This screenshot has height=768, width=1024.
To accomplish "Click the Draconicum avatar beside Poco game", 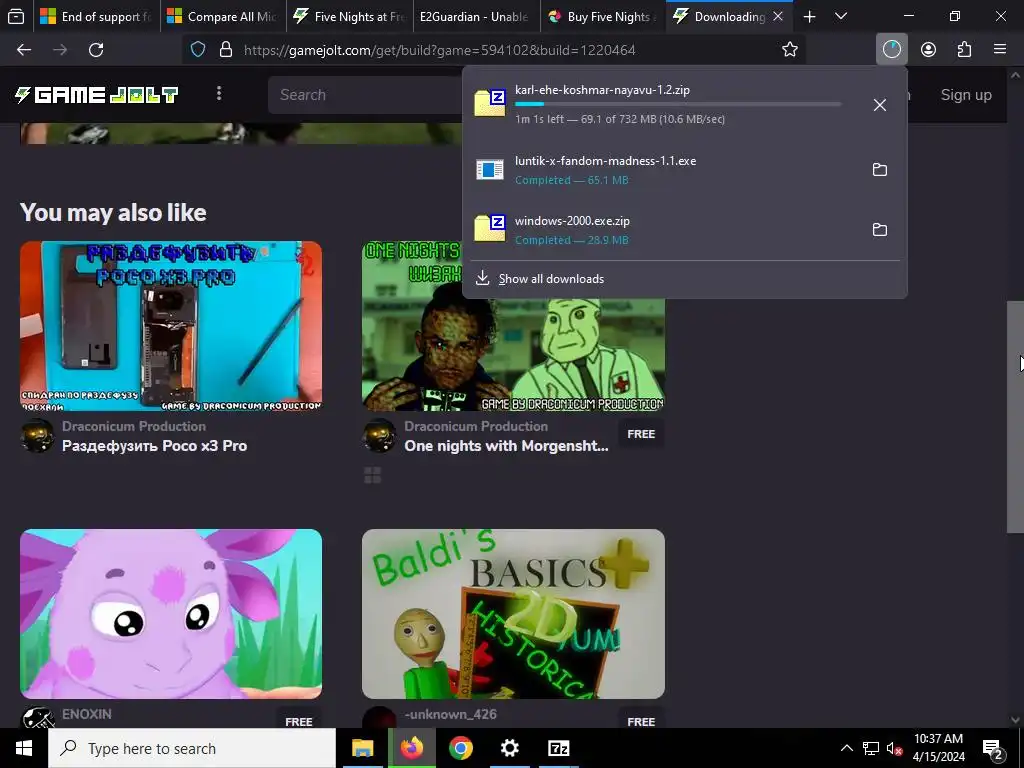I will pyautogui.click(x=37, y=436).
